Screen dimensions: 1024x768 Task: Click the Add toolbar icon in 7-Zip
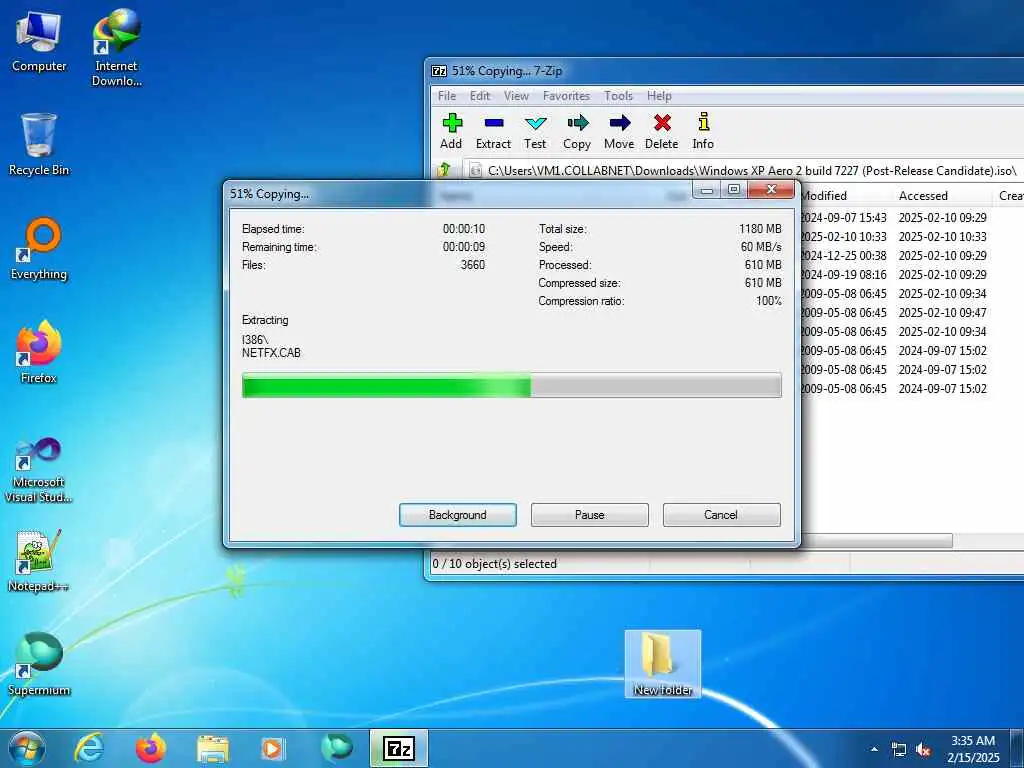pyautogui.click(x=451, y=131)
